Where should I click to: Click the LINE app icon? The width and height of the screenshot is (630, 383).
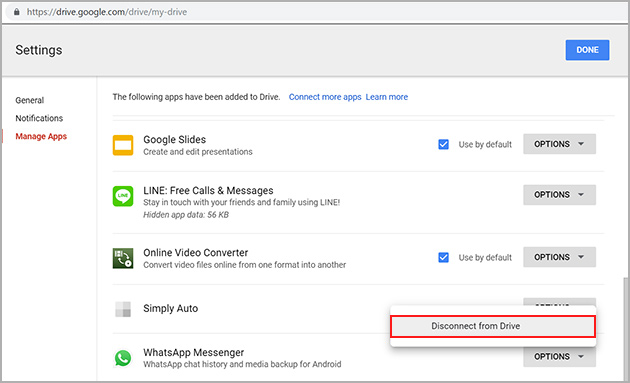(x=123, y=196)
